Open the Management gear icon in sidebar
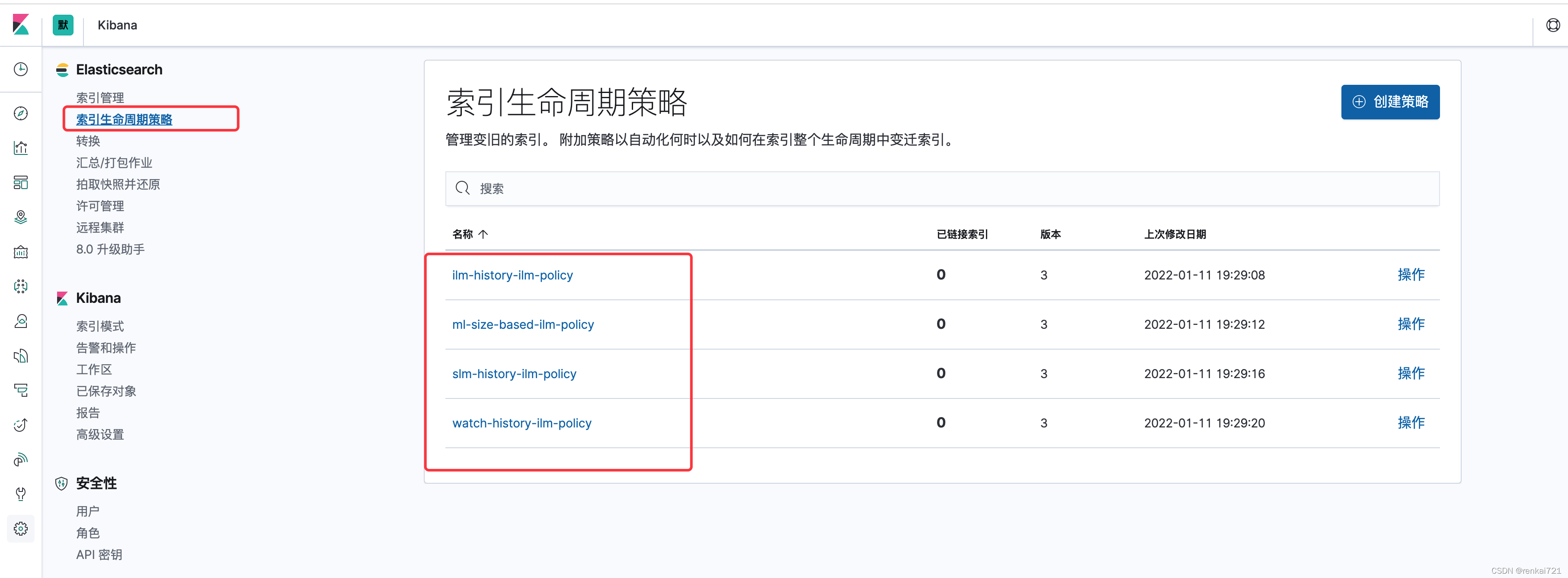The width and height of the screenshot is (1568, 578). 21,529
